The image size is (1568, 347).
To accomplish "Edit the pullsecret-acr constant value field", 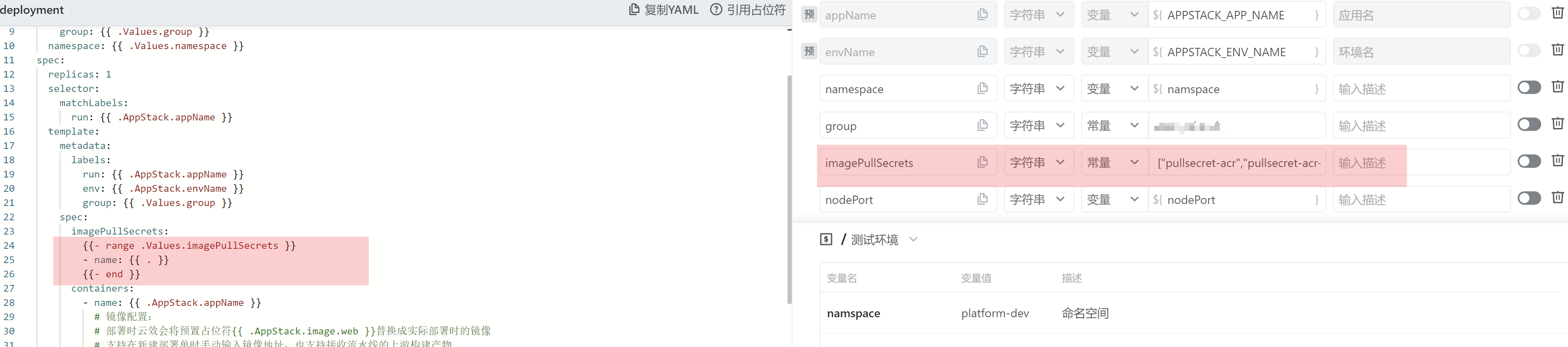I will (1237, 162).
